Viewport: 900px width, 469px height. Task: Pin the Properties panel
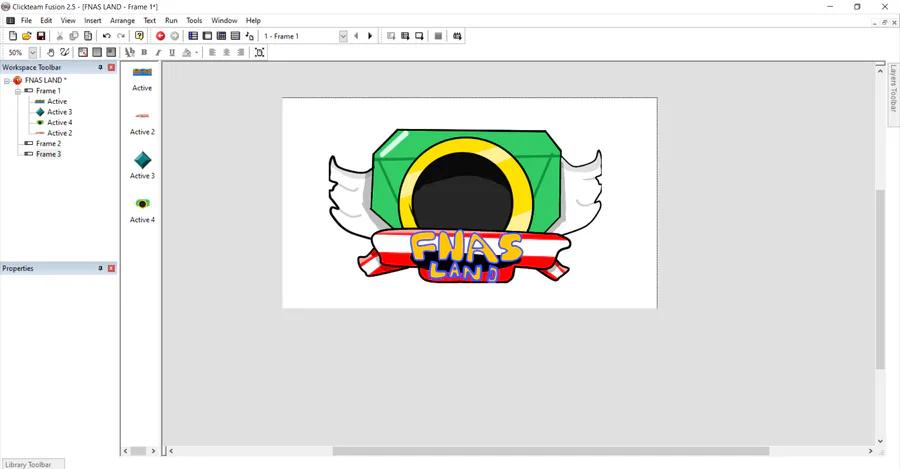pos(100,269)
